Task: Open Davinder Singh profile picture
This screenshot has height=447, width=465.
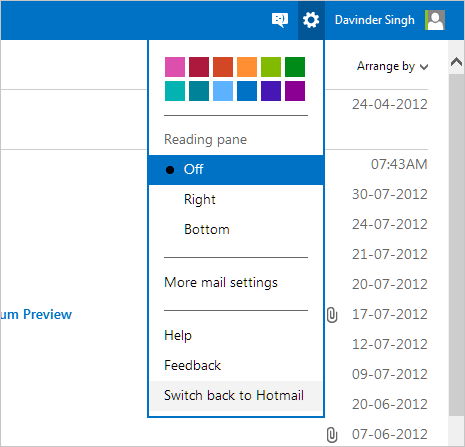Action: 435,20
